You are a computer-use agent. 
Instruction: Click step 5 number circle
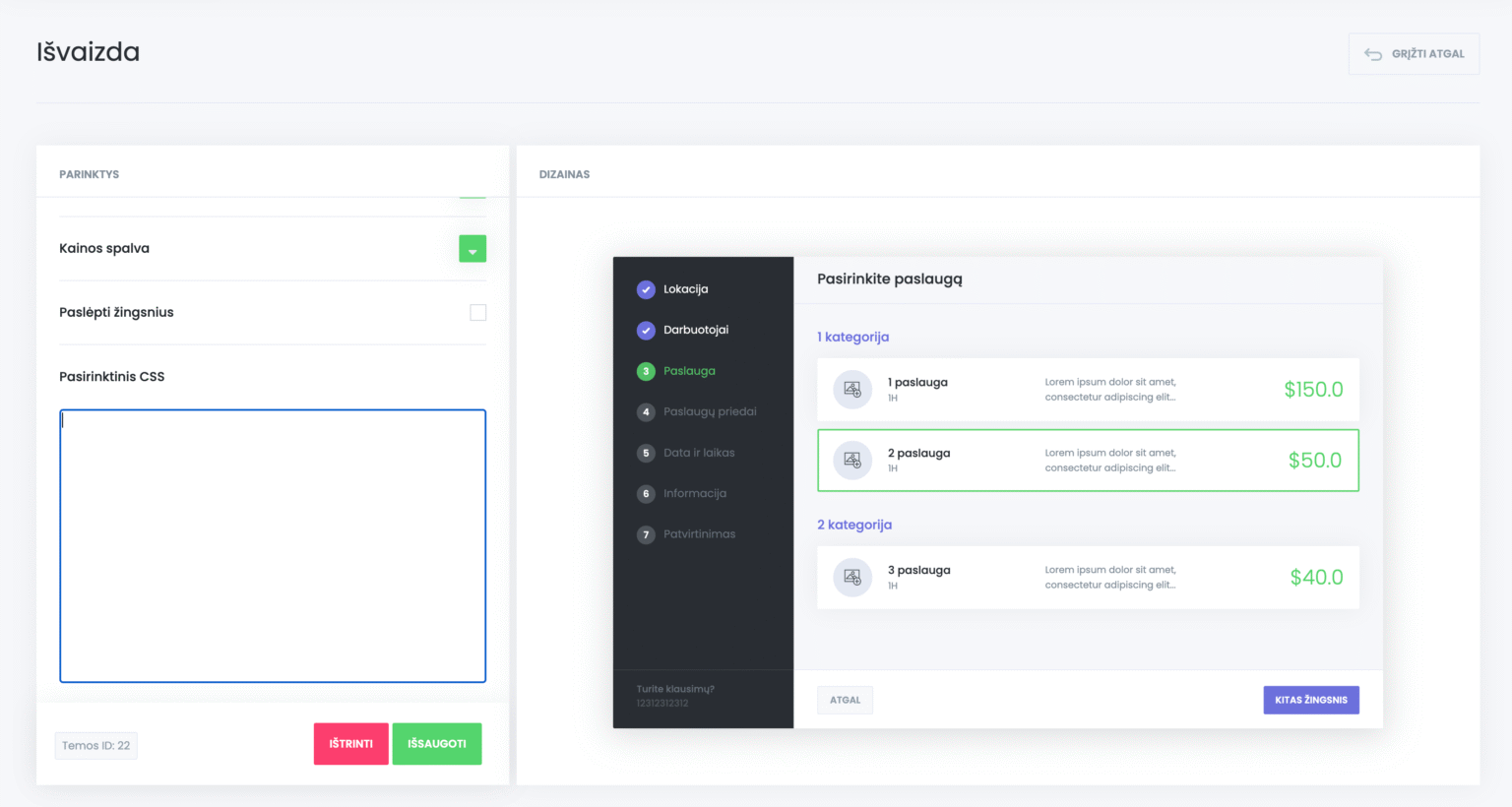click(646, 453)
